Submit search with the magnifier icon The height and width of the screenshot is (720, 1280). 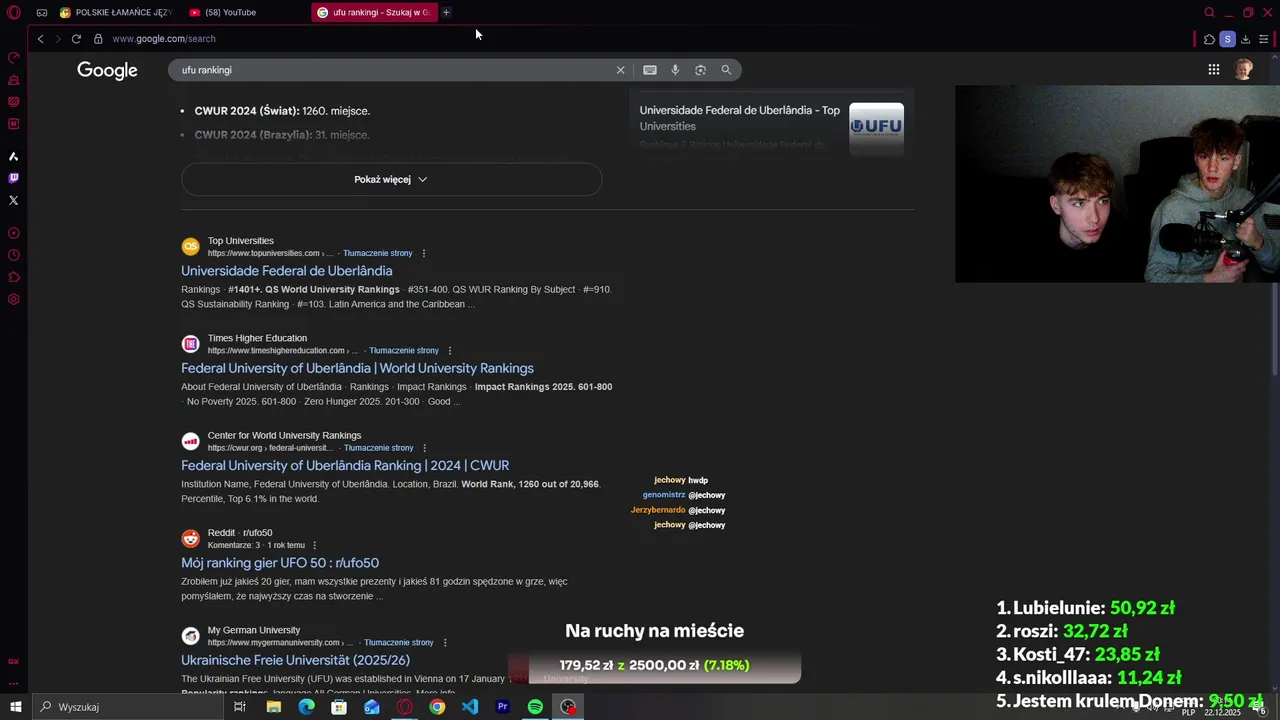[726, 70]
